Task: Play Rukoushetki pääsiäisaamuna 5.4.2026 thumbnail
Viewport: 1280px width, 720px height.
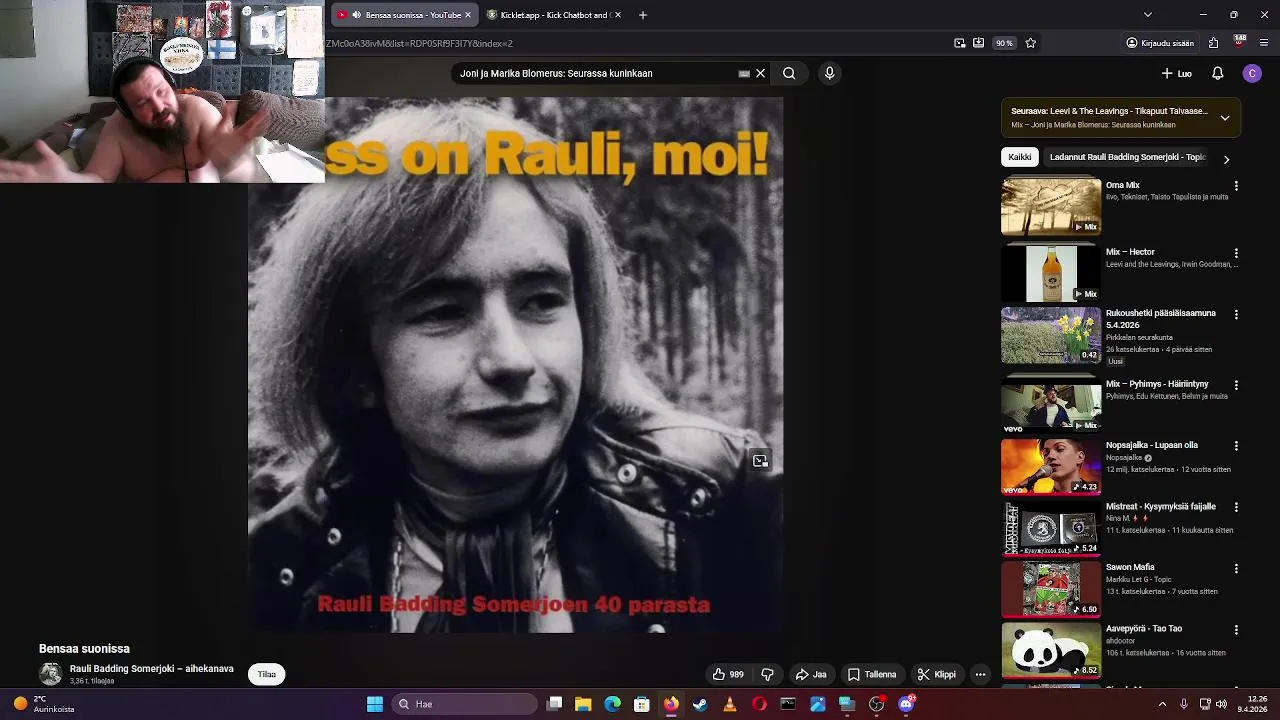Action: pos(1051,335)
